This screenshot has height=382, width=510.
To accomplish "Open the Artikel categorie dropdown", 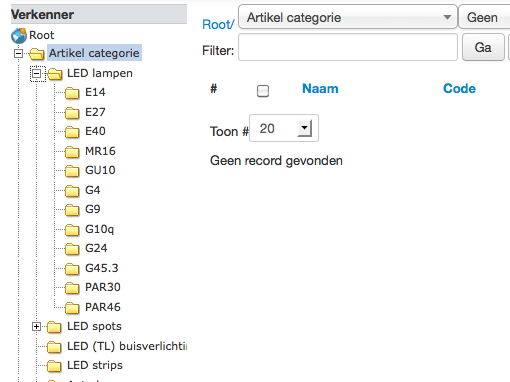I will tap(348, 17).
